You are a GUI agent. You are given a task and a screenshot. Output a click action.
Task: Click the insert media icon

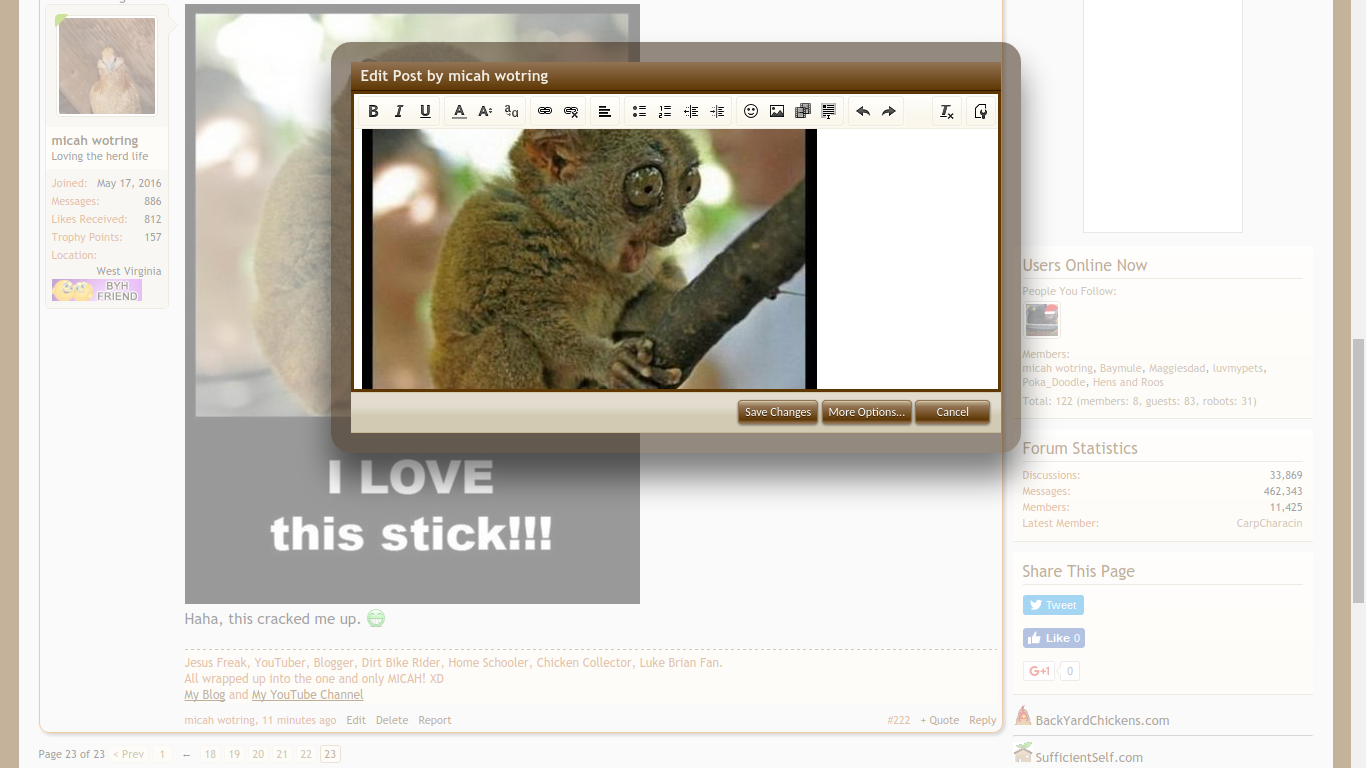click(803, 112)
